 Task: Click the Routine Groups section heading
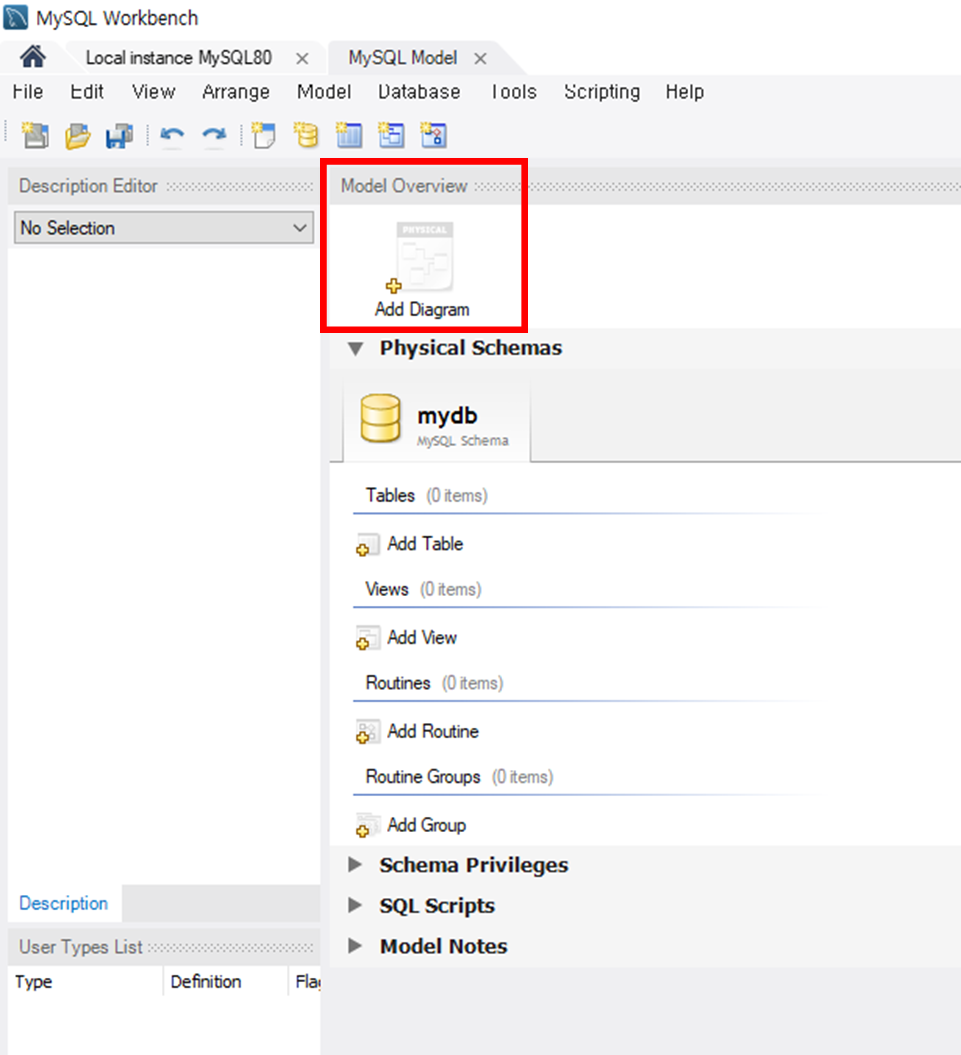coord(423,777)
